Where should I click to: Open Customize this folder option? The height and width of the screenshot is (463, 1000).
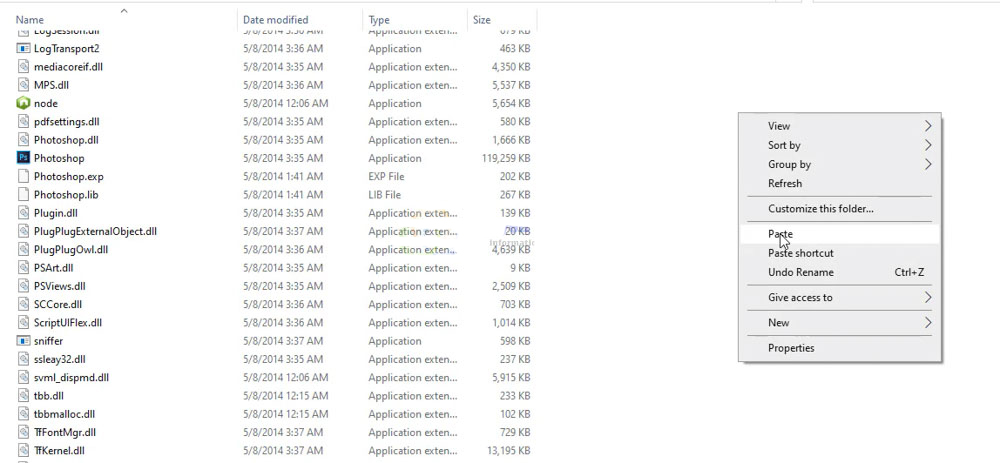[840, 209]
